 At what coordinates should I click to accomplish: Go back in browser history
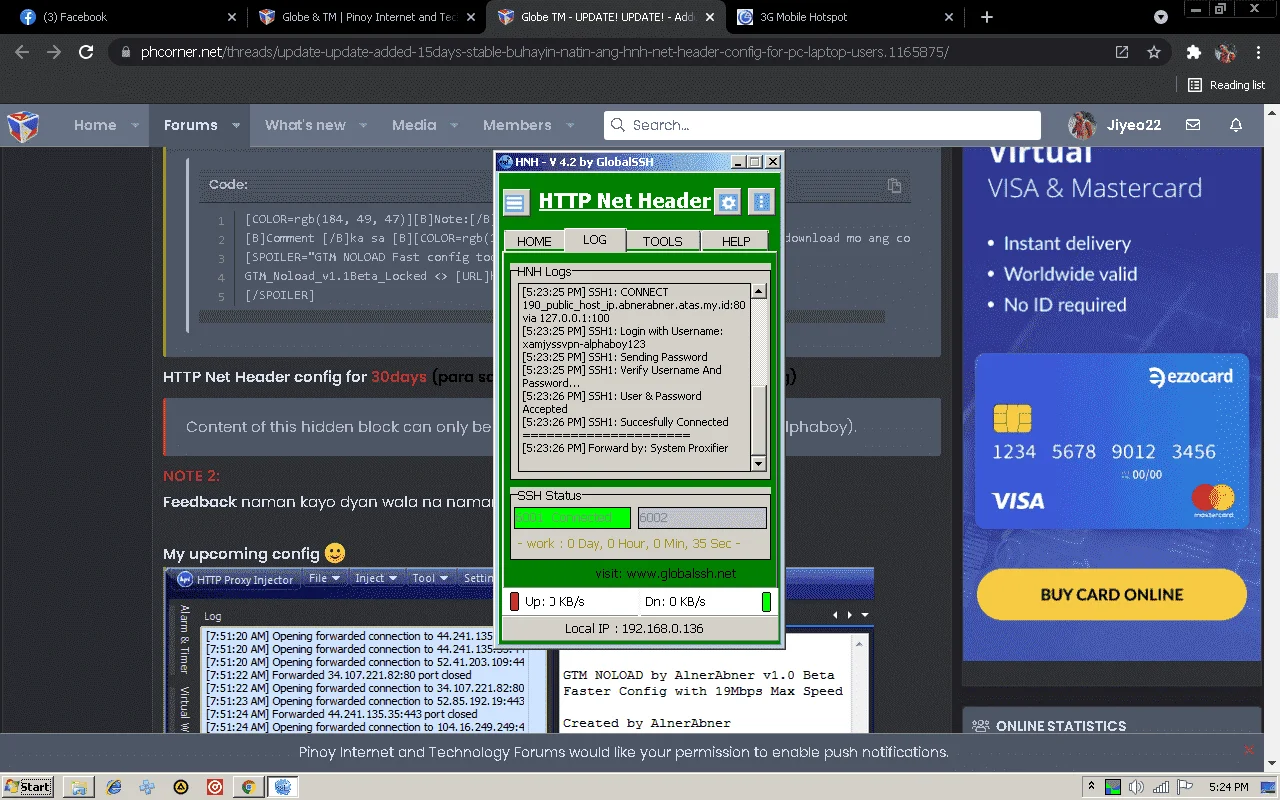coord(24,52)
